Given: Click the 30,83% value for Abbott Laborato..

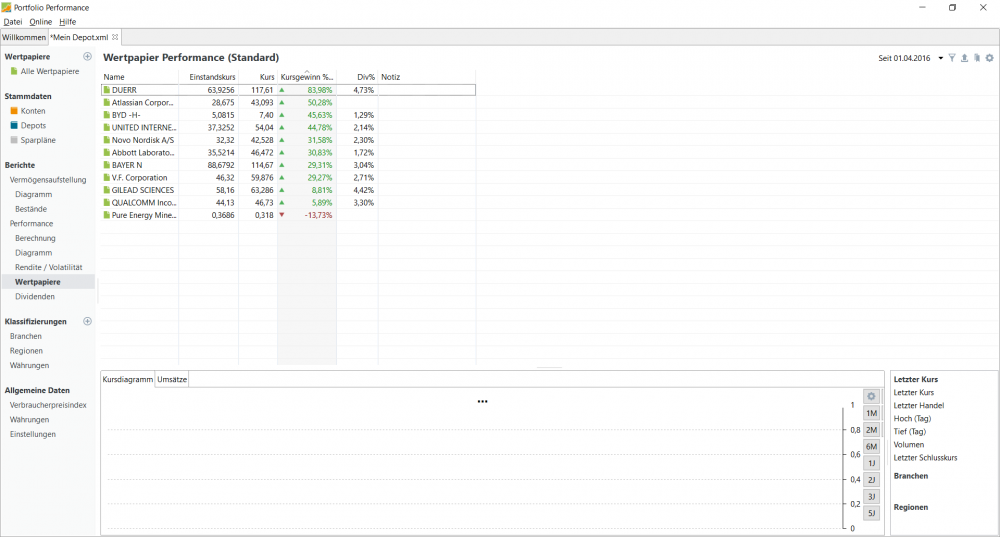Looking at the screenshot, I should [320, 153].
